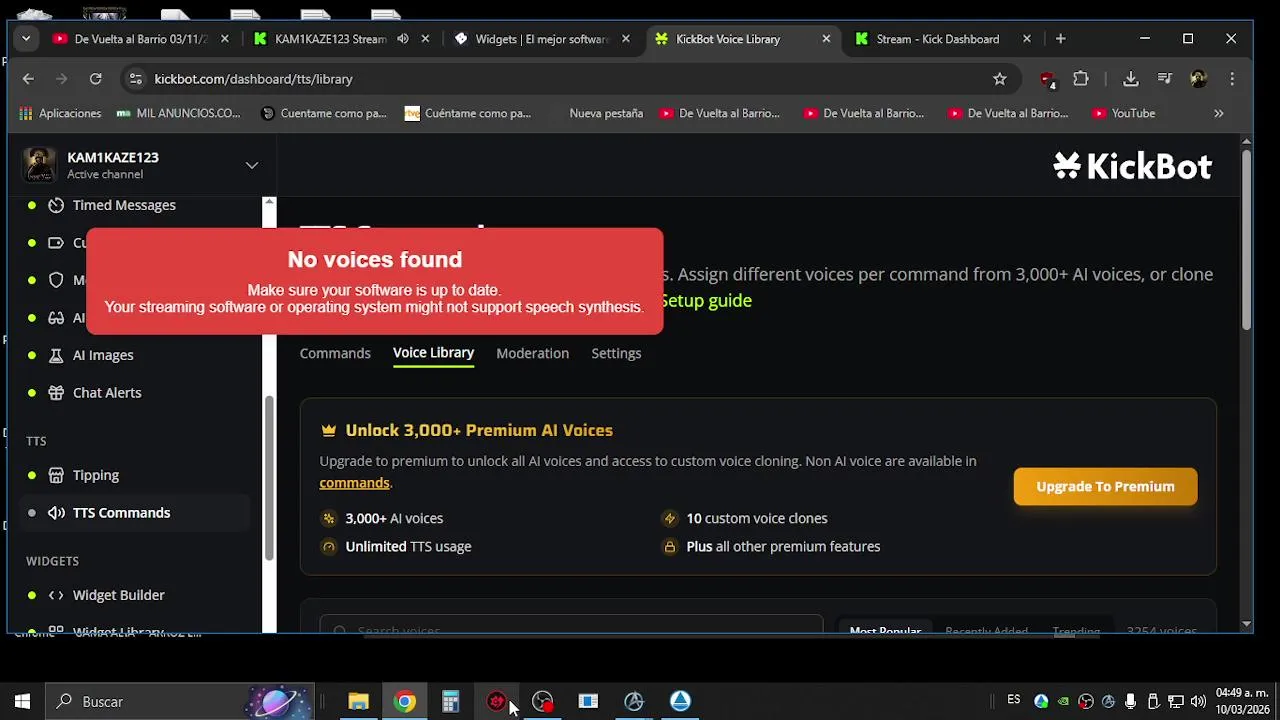The height and width of the screenshot is (720, 1280).
Task: Open Tipping in the sidebar
Action: coord(96,475)
